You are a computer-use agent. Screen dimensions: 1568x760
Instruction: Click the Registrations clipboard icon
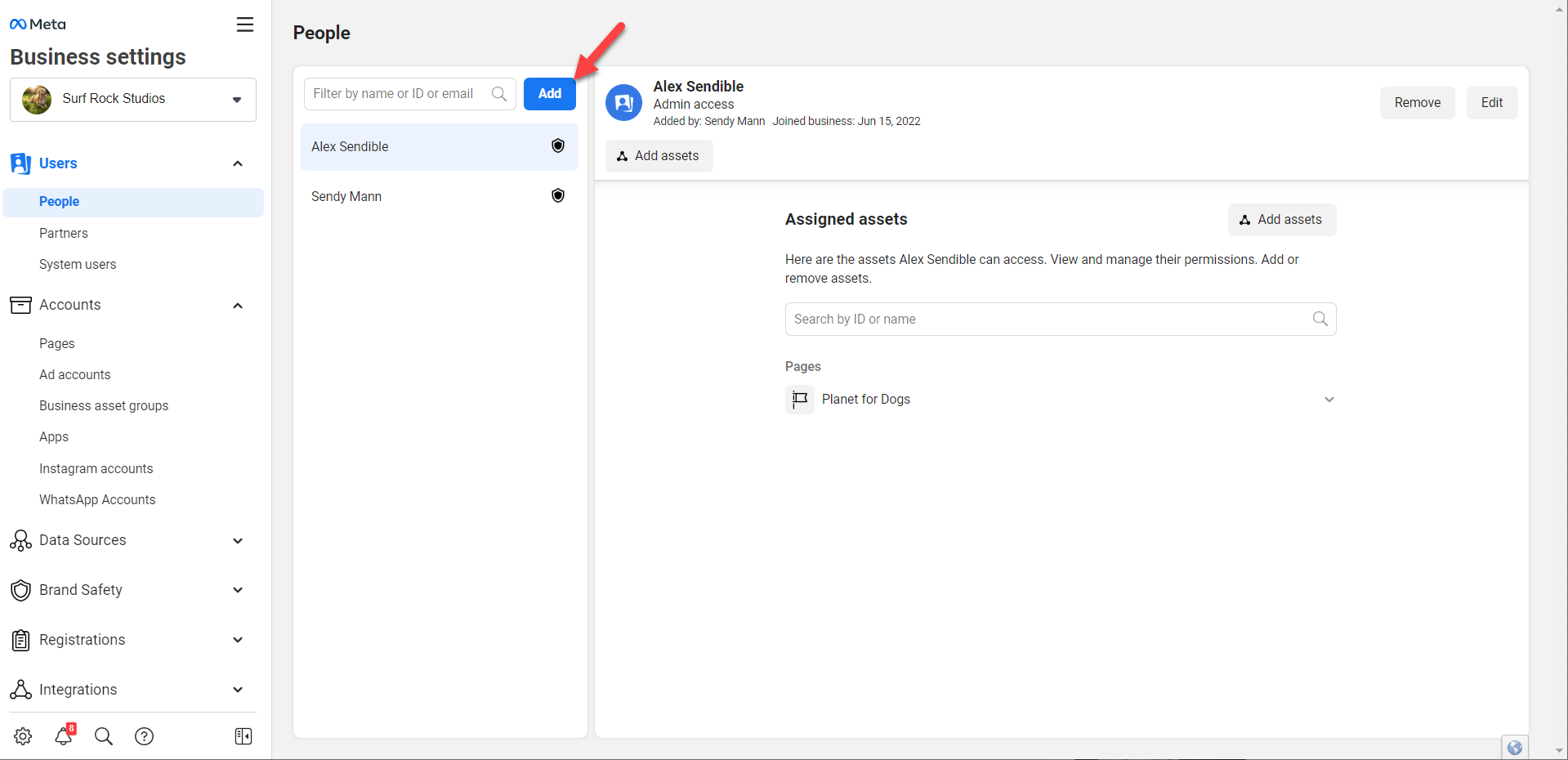click(20, 640)
